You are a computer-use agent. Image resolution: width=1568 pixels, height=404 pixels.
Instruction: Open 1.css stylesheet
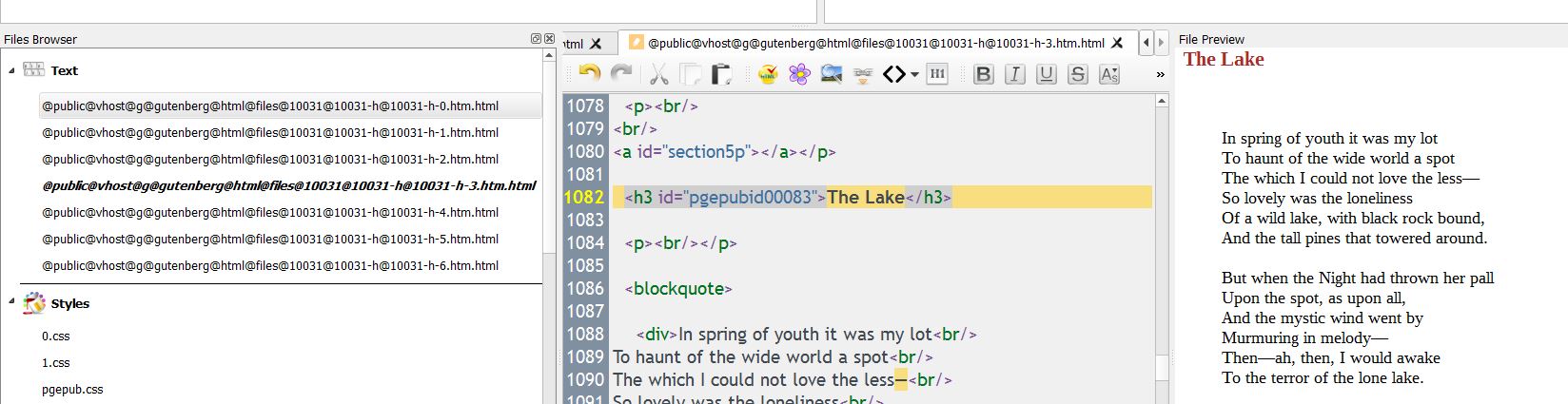point(55,362)
